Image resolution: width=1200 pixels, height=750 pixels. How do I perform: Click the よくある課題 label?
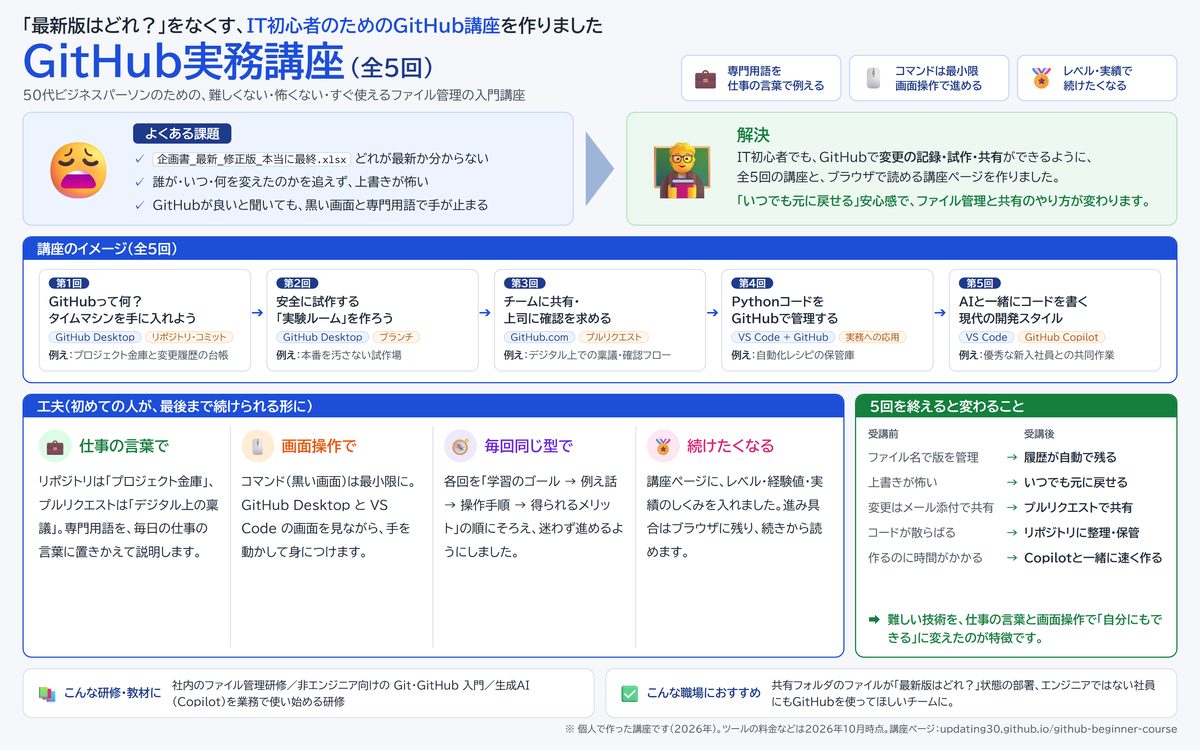[182, 133]
